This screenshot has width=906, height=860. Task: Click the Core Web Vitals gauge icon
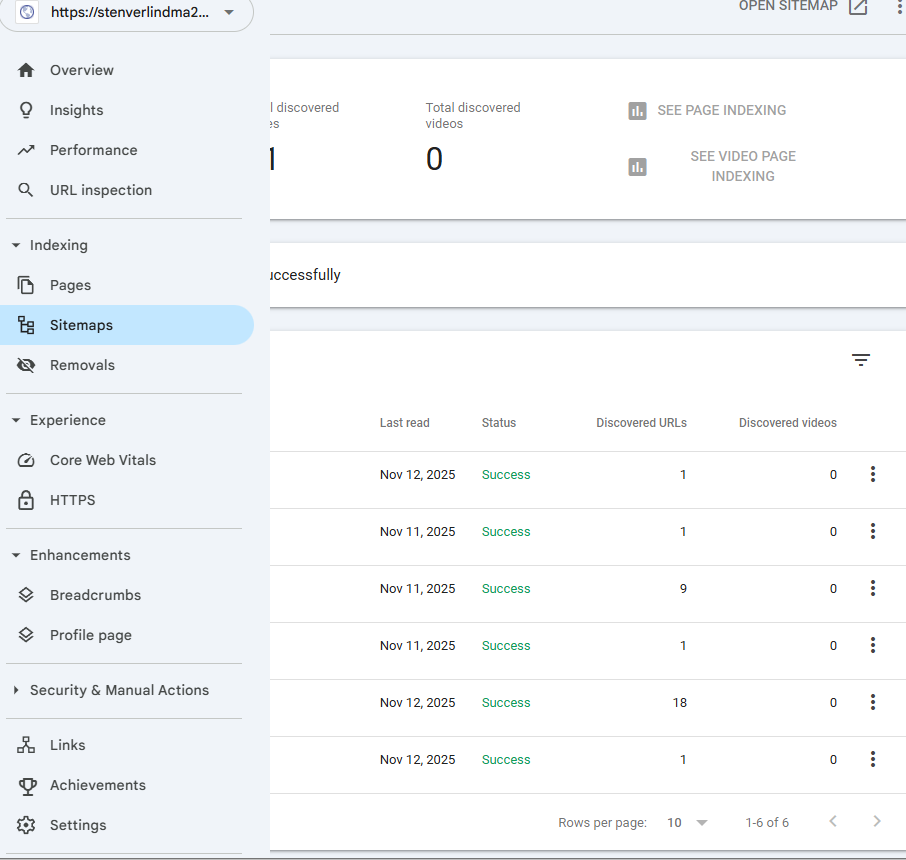tap(27, 460)
